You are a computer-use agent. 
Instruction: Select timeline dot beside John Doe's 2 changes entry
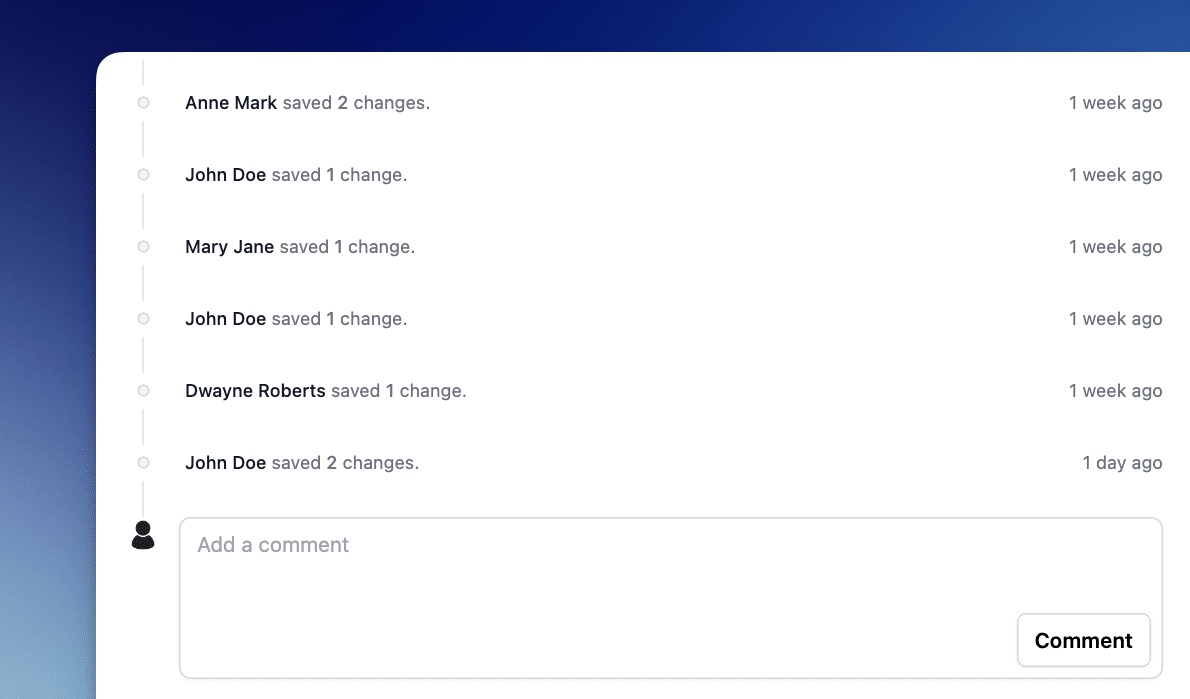pos(143,463)
